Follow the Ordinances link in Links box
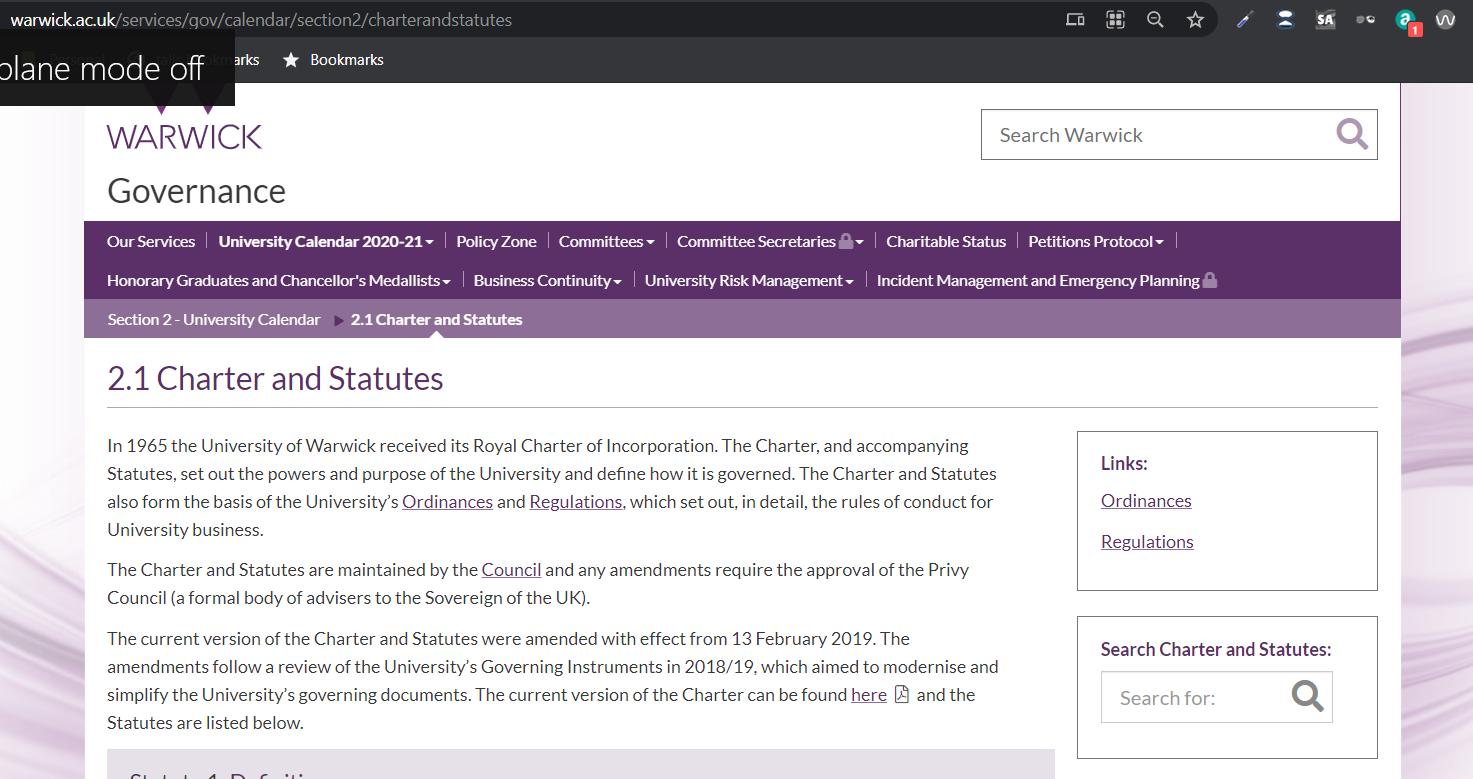 pyautogui.click(x=1146, y=501)
